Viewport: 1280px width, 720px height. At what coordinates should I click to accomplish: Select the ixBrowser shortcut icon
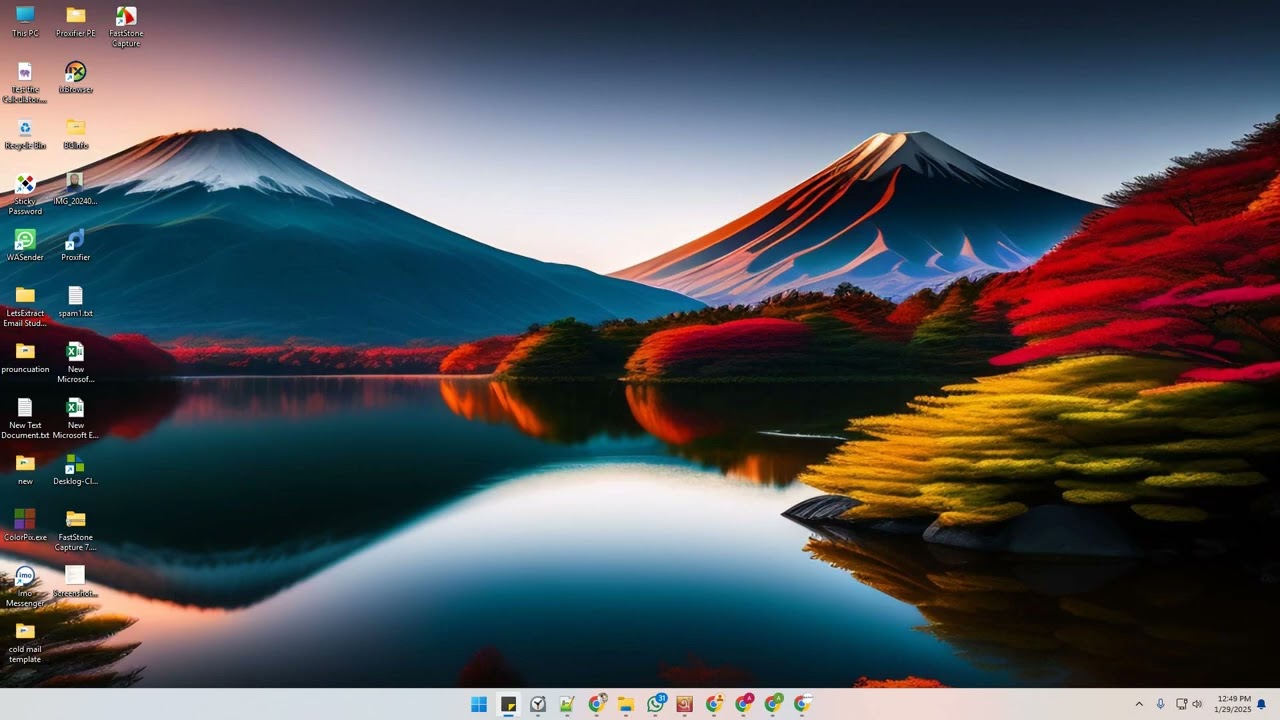click(76, 77)
